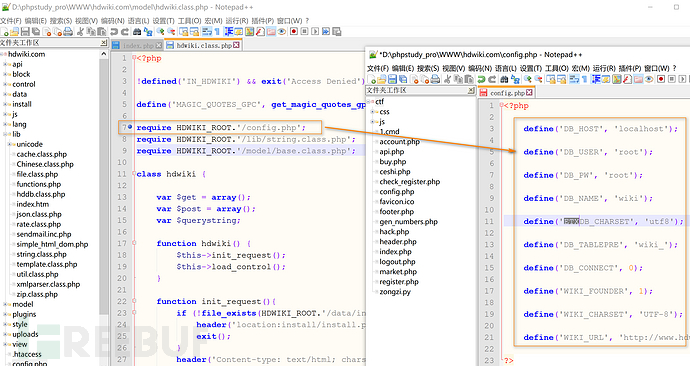The width and height of the screenshot is (690, 366).
Task: Click Record macro button in config.php window
Action: [x=661, y=79]
